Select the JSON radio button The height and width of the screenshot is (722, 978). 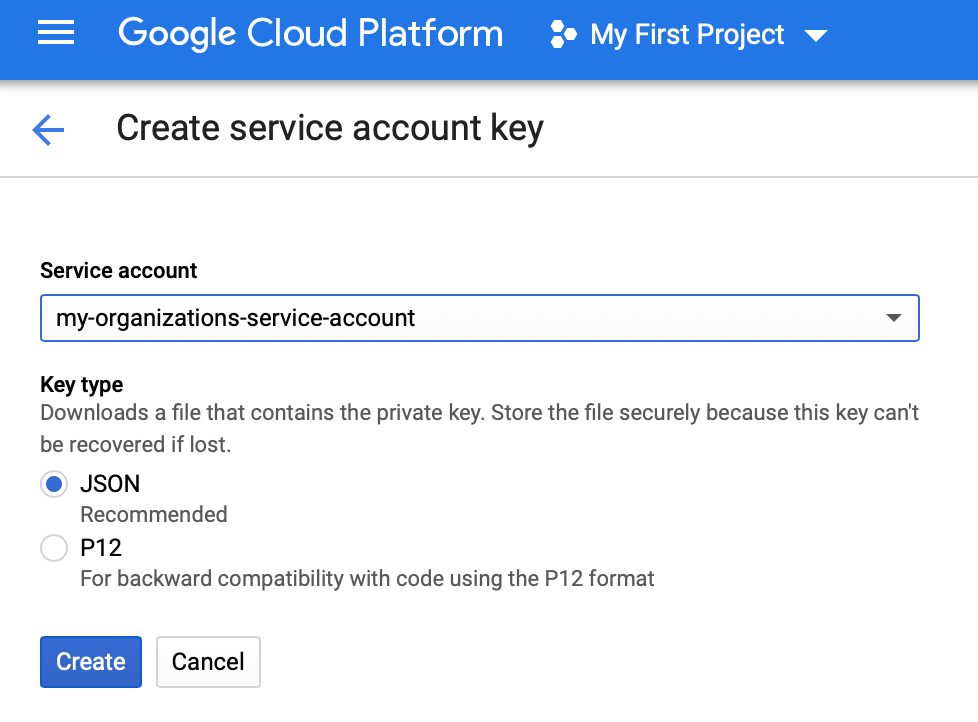click(54, 485)
